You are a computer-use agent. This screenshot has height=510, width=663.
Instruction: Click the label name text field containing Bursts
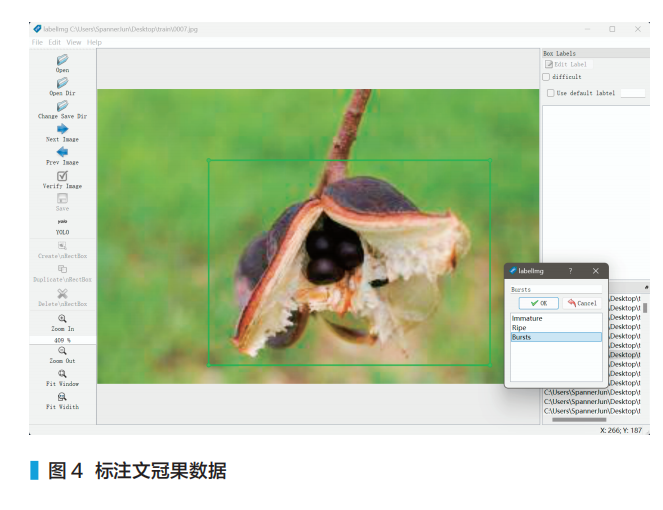pos(556,289)
